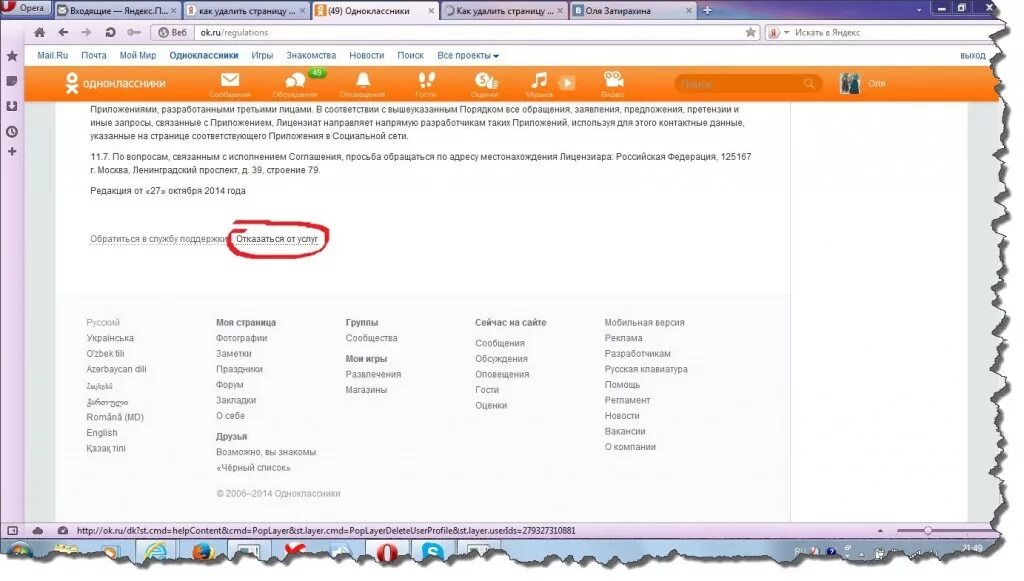Screen dimensions: 1024x581
Task: Open Skype from the taskbar
Action: pos(432,553)
